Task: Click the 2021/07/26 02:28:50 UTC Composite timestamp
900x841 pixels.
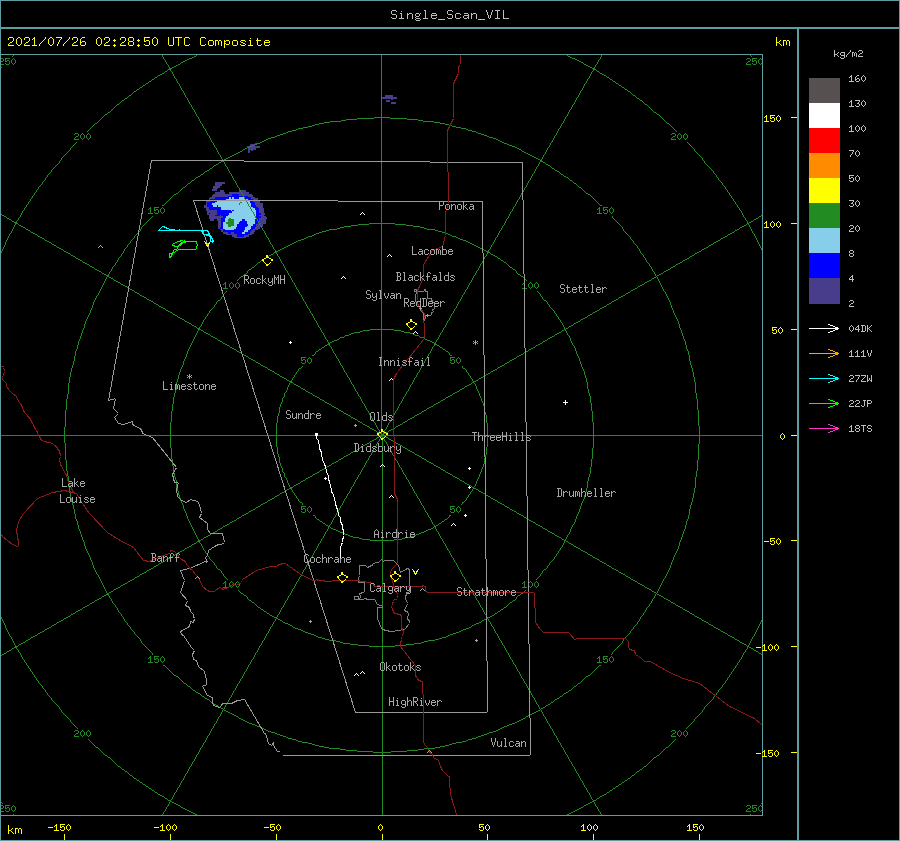Action: 138,42
